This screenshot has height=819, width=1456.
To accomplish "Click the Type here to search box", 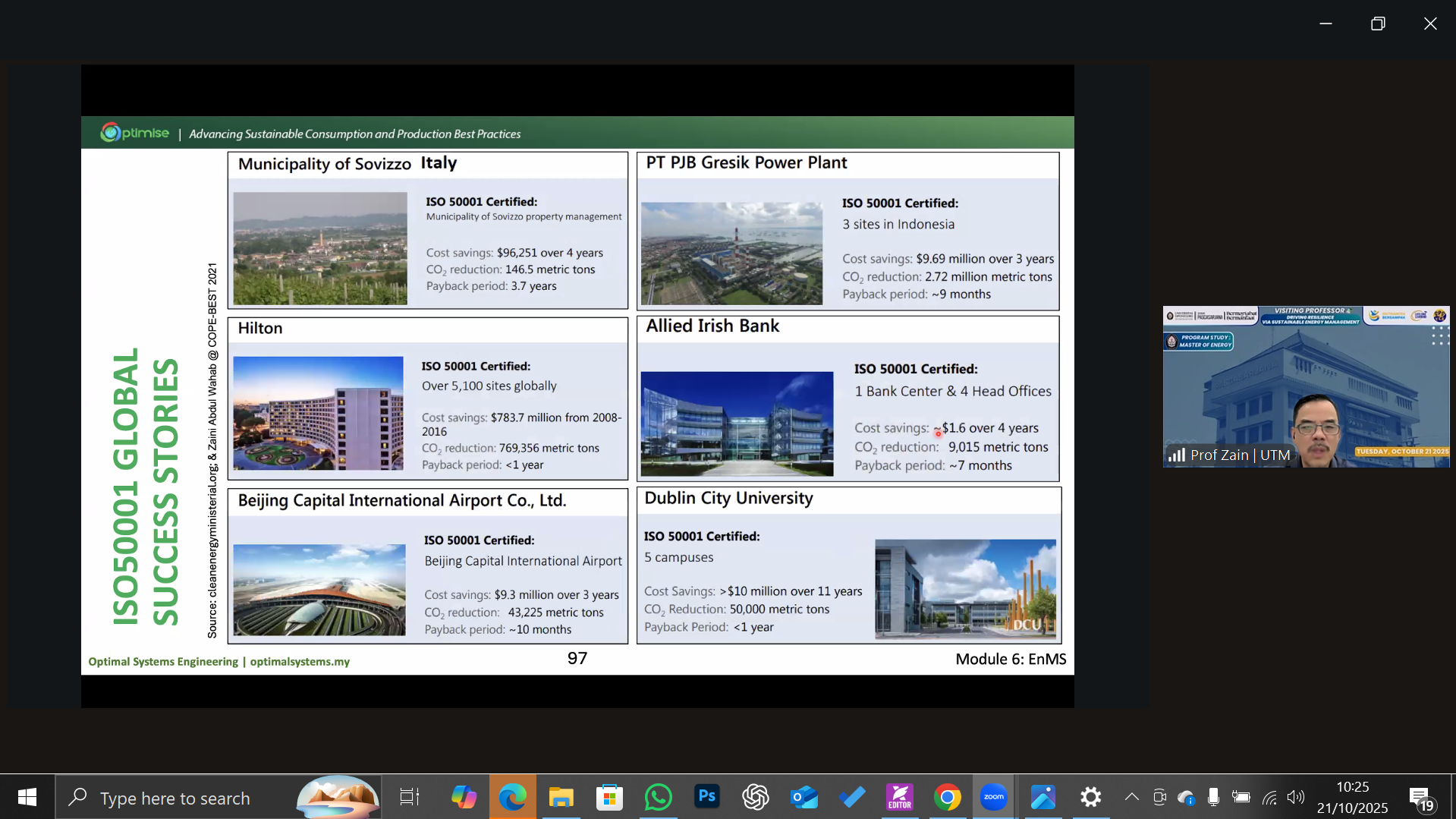I will (175, 799).
